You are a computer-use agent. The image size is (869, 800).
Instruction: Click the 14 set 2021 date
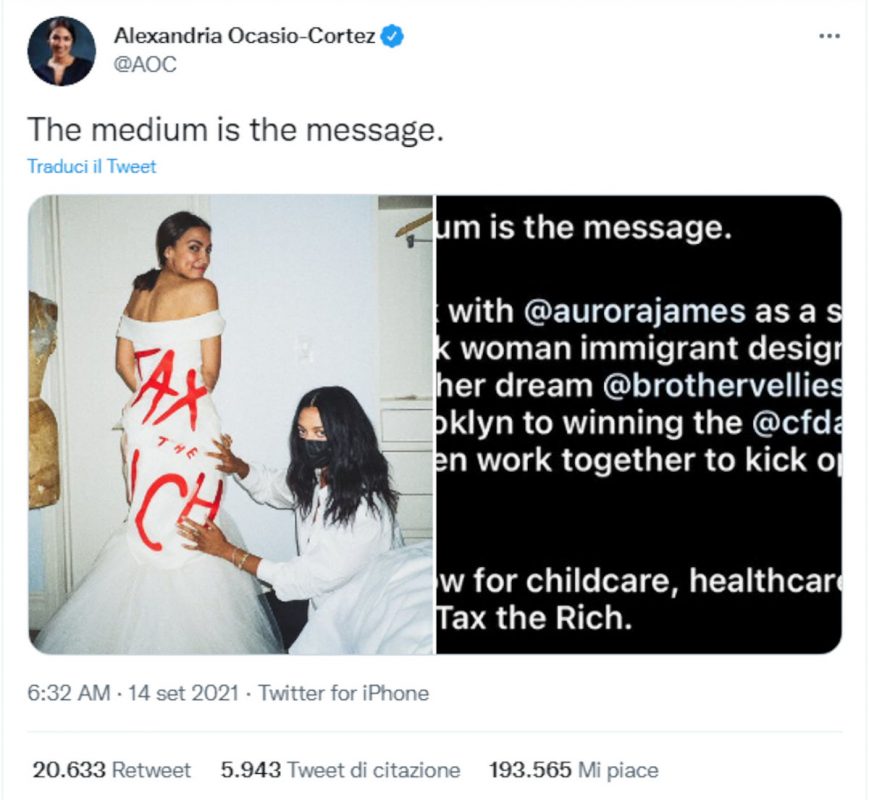tap(183, 693)
